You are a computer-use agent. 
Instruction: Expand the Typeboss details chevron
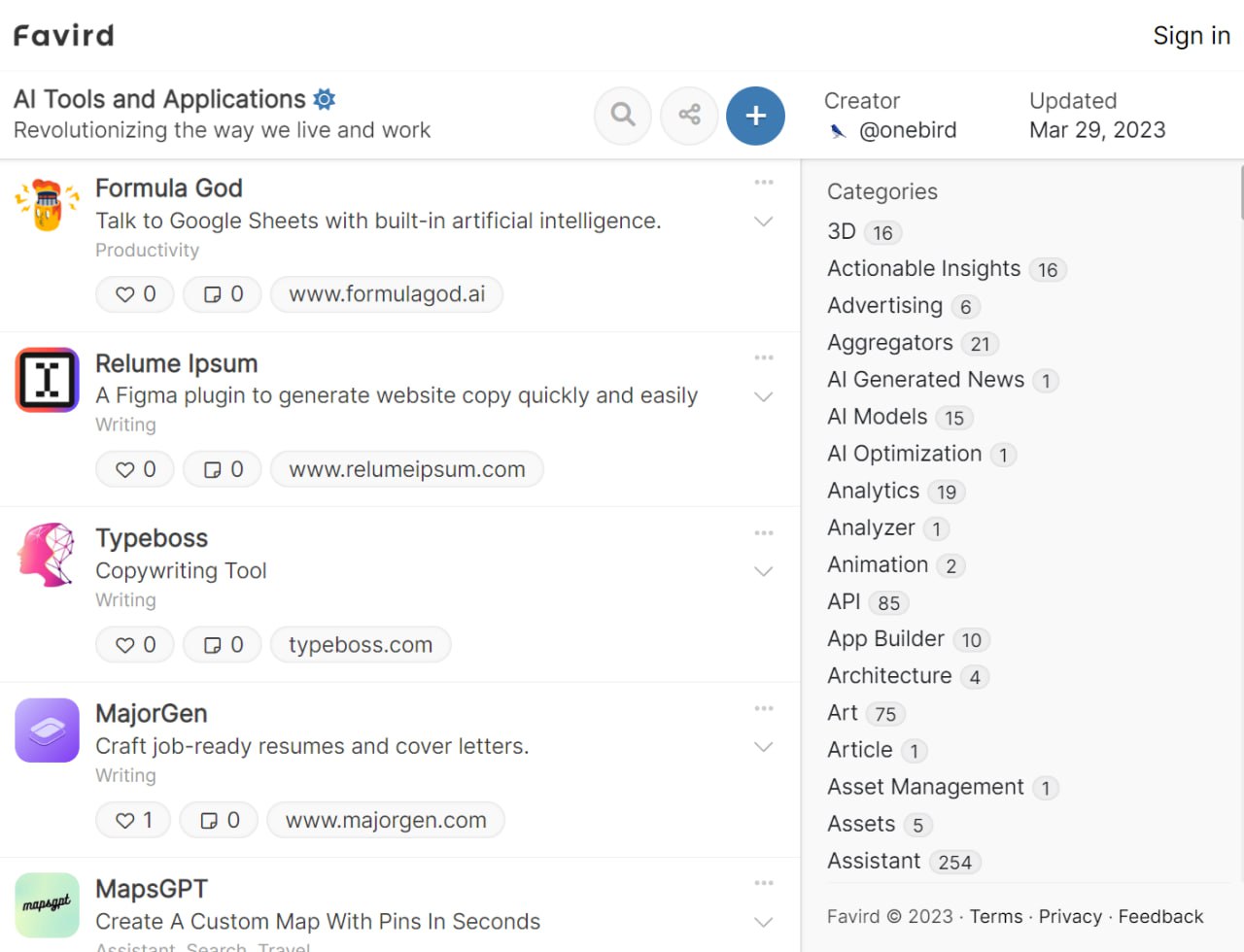click(764, 571)
